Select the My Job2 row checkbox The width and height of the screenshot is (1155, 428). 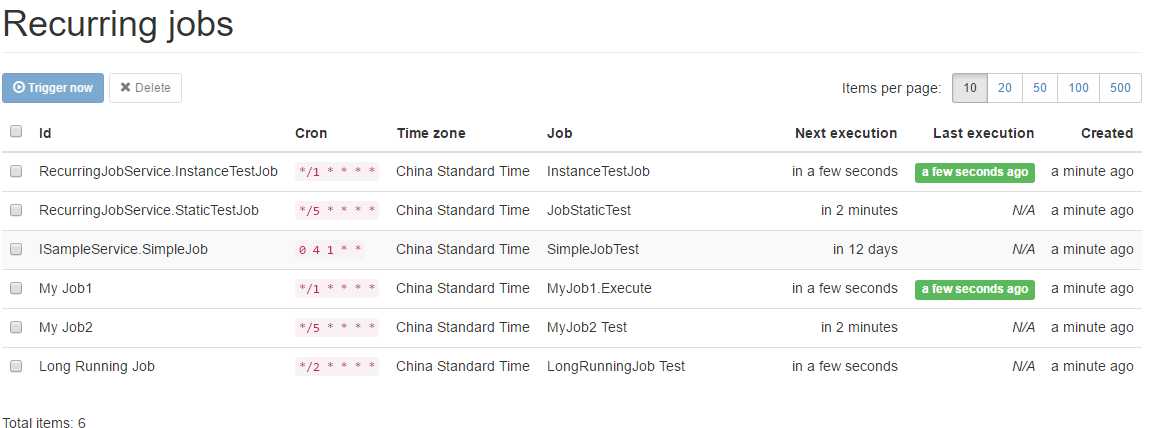[16, 327]
